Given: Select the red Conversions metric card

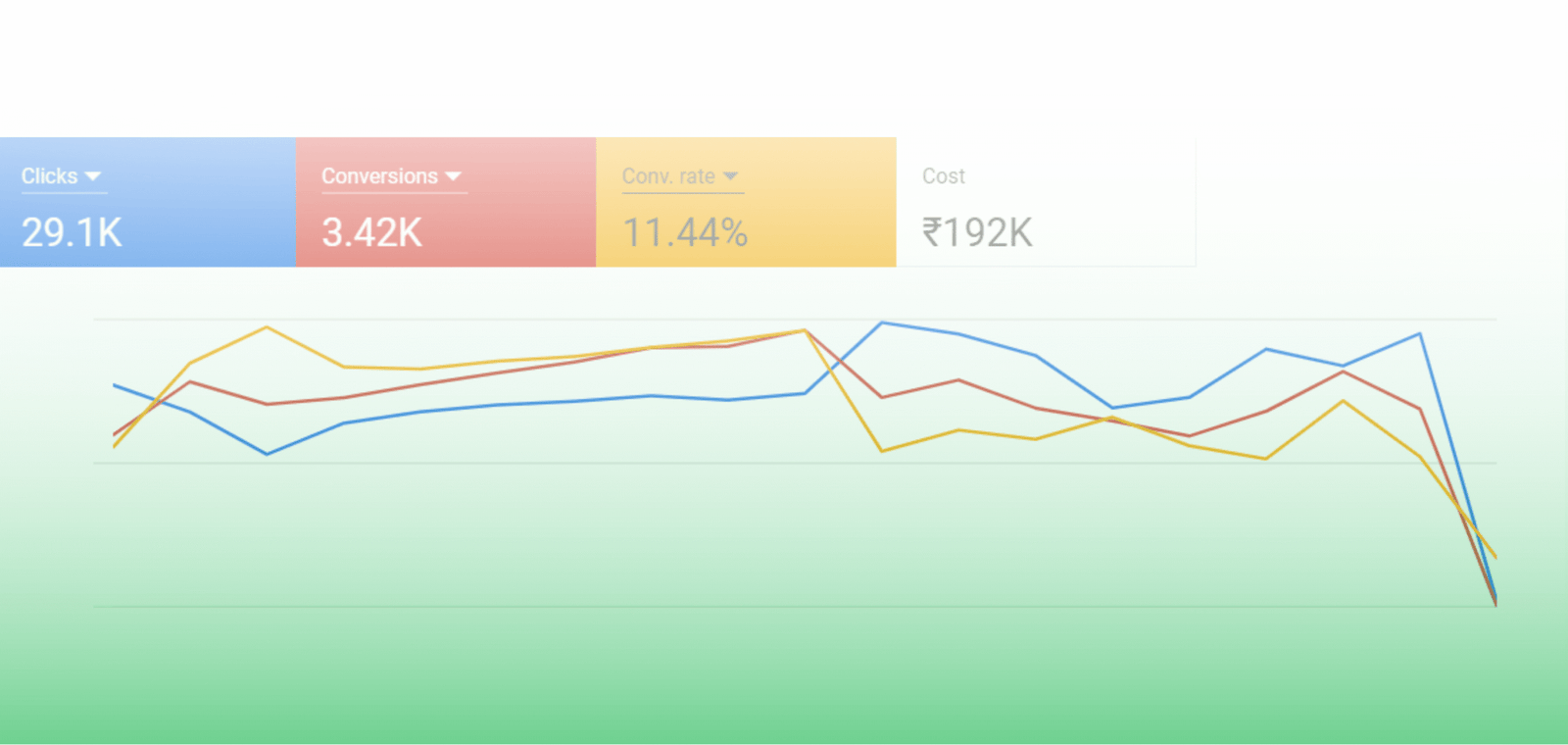Looking at the screenshot, I should [x=446, y=201].
